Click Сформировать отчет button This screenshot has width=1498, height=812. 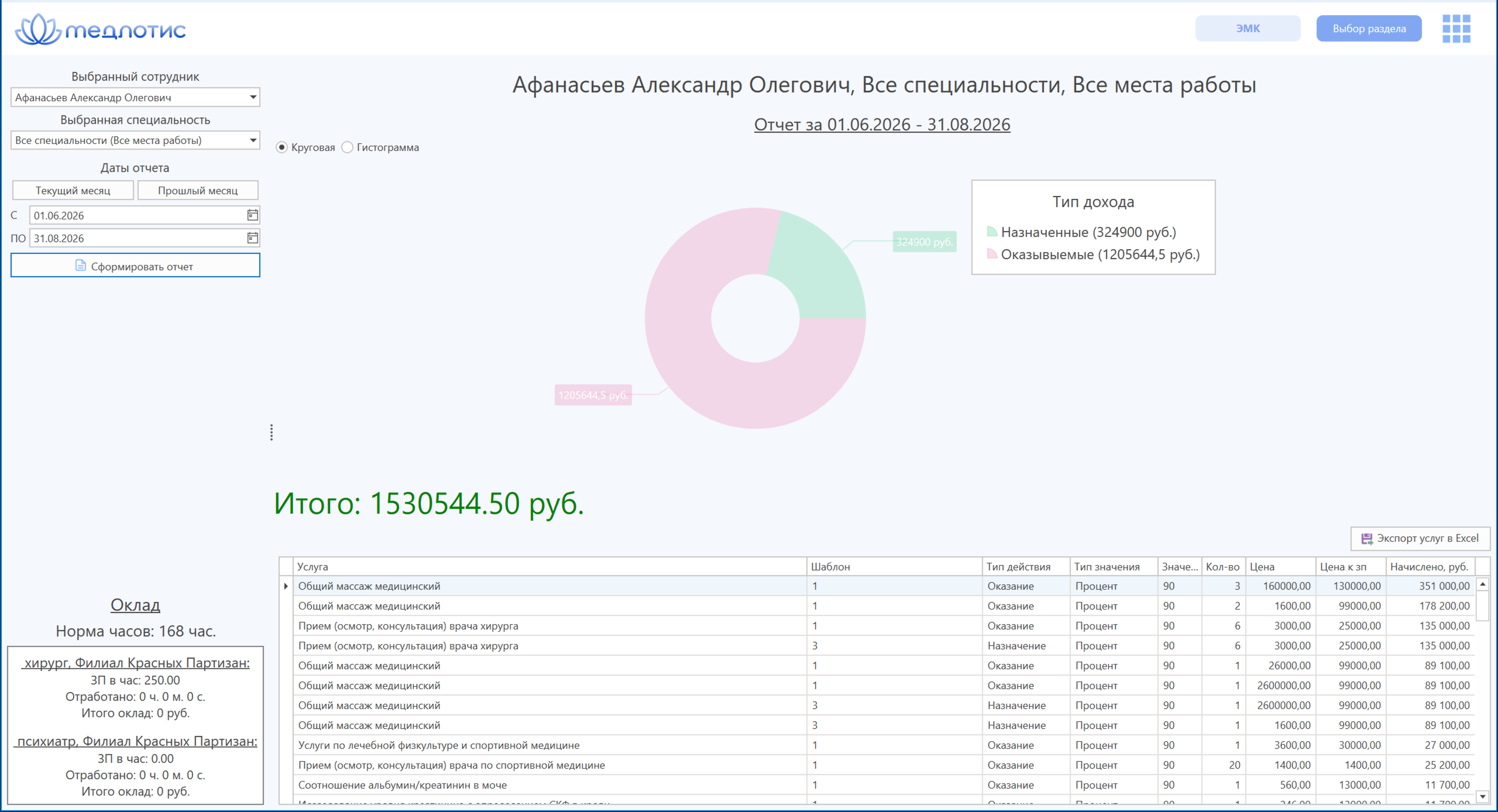pyautogui.click(x=135, y=266)
